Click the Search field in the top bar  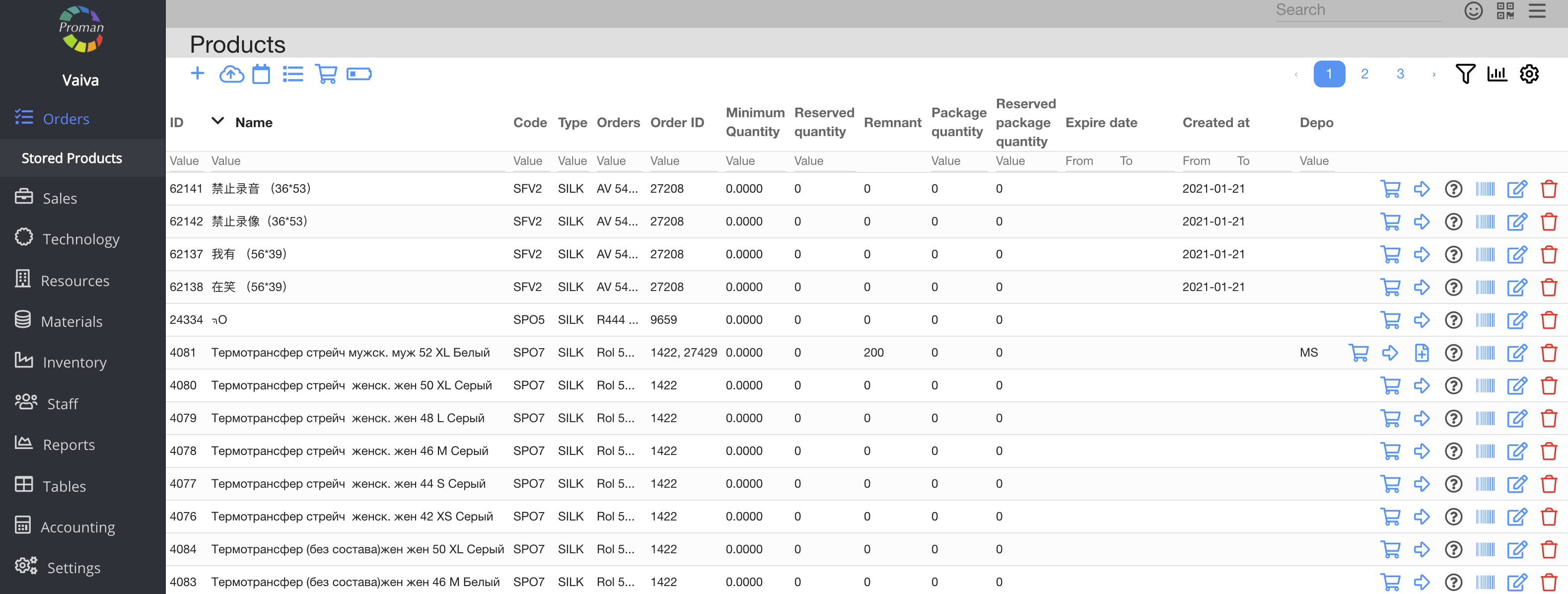coord(1357,10)
